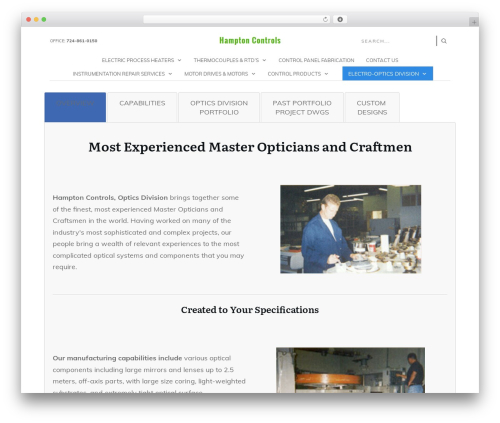Open Thermocouples & RTD's menu
The width and height of the screenshot is (500, 423).
point(226,60)
